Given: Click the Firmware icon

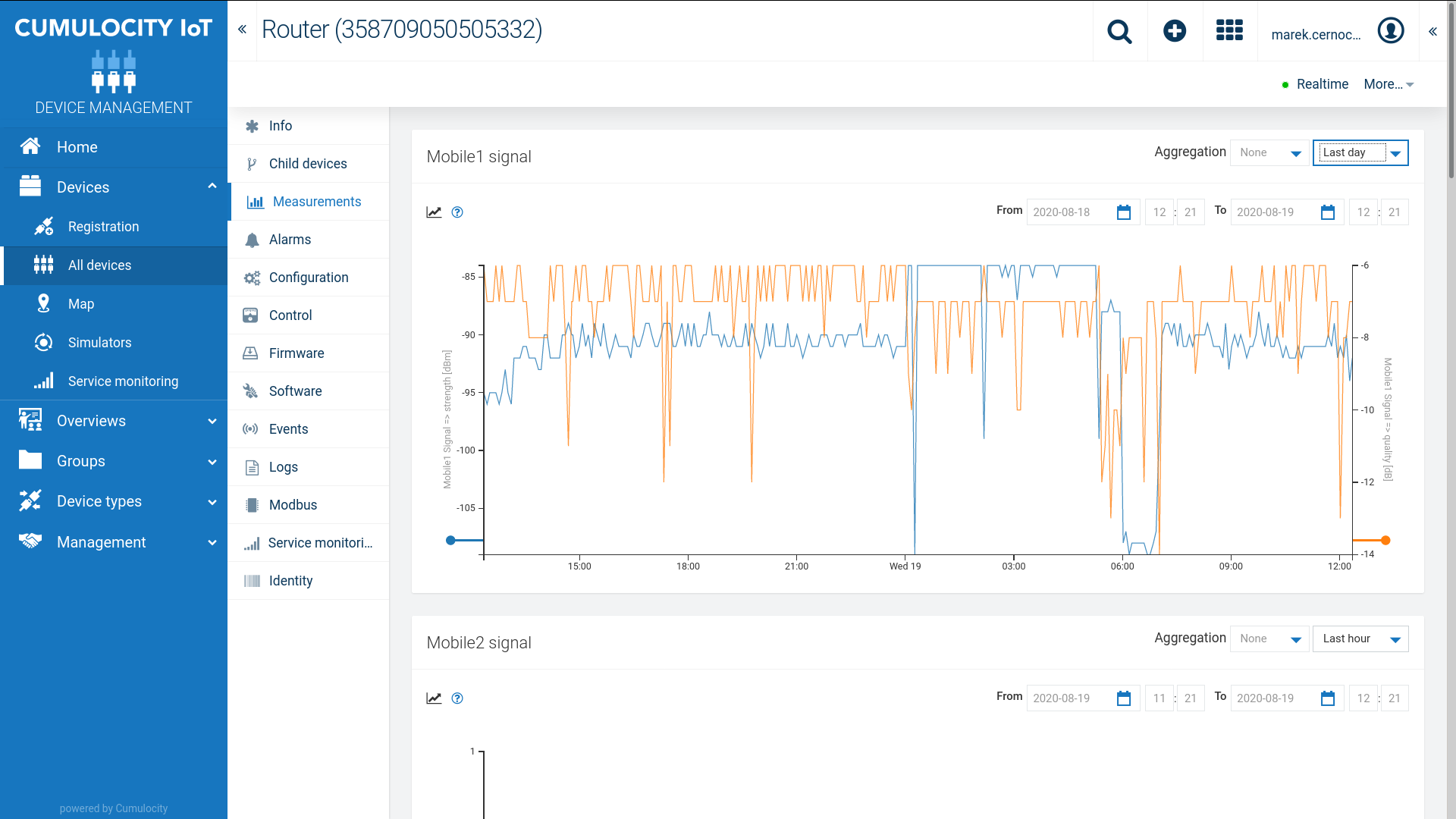Looking at the screenshot, I should (250, 353).
